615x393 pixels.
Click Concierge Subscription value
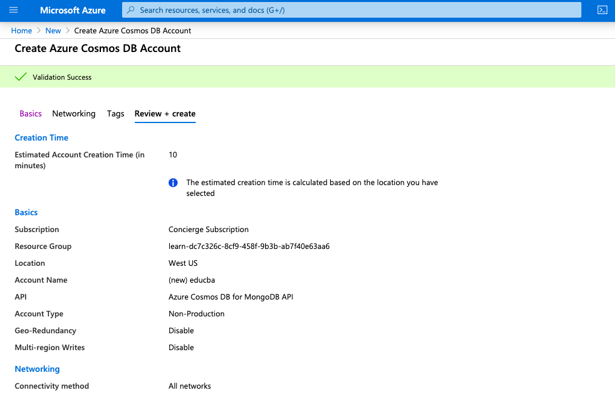tap(209, 229)
